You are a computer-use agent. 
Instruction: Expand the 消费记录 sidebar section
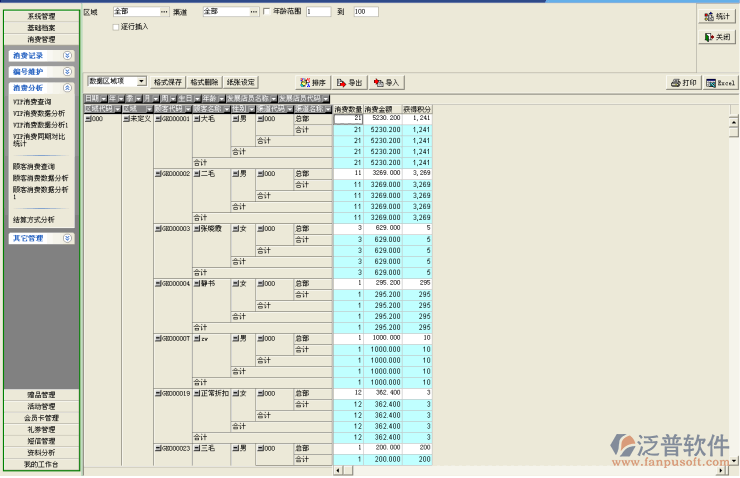(x=67, y=57)
